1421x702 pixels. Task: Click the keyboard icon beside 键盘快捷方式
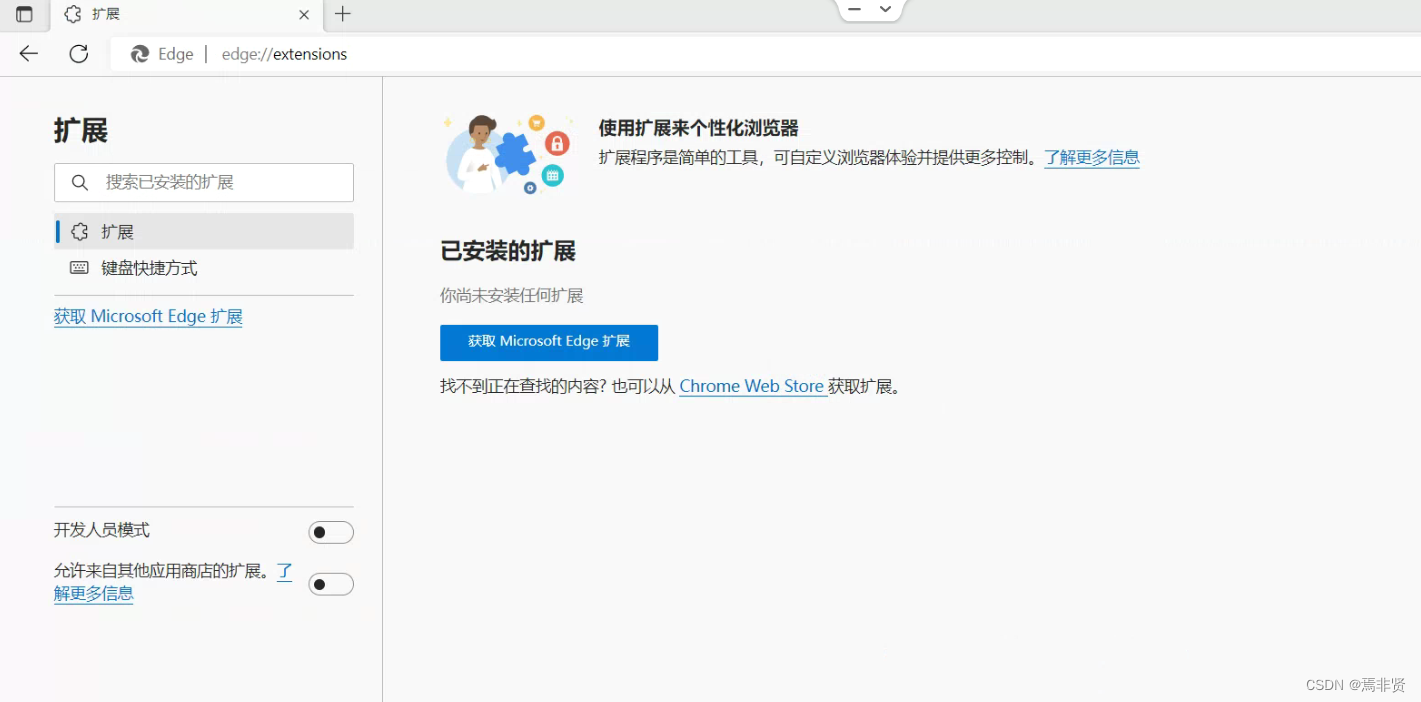(x=79, y=268)
